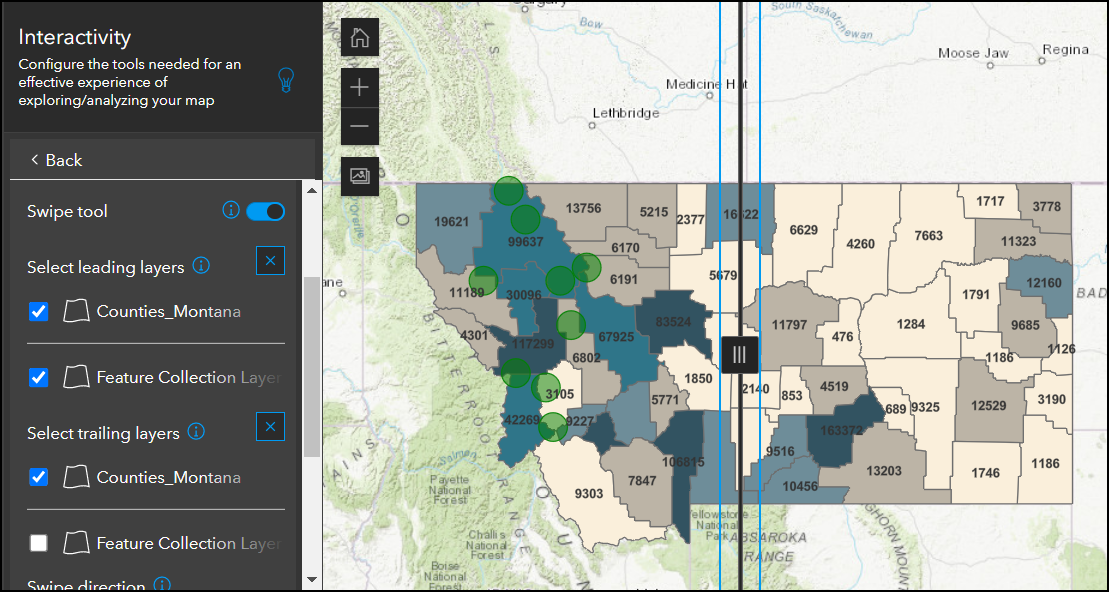Go back to previous Interactivity panel
This screenshot has height=592, width=1109.
[56, 160]
